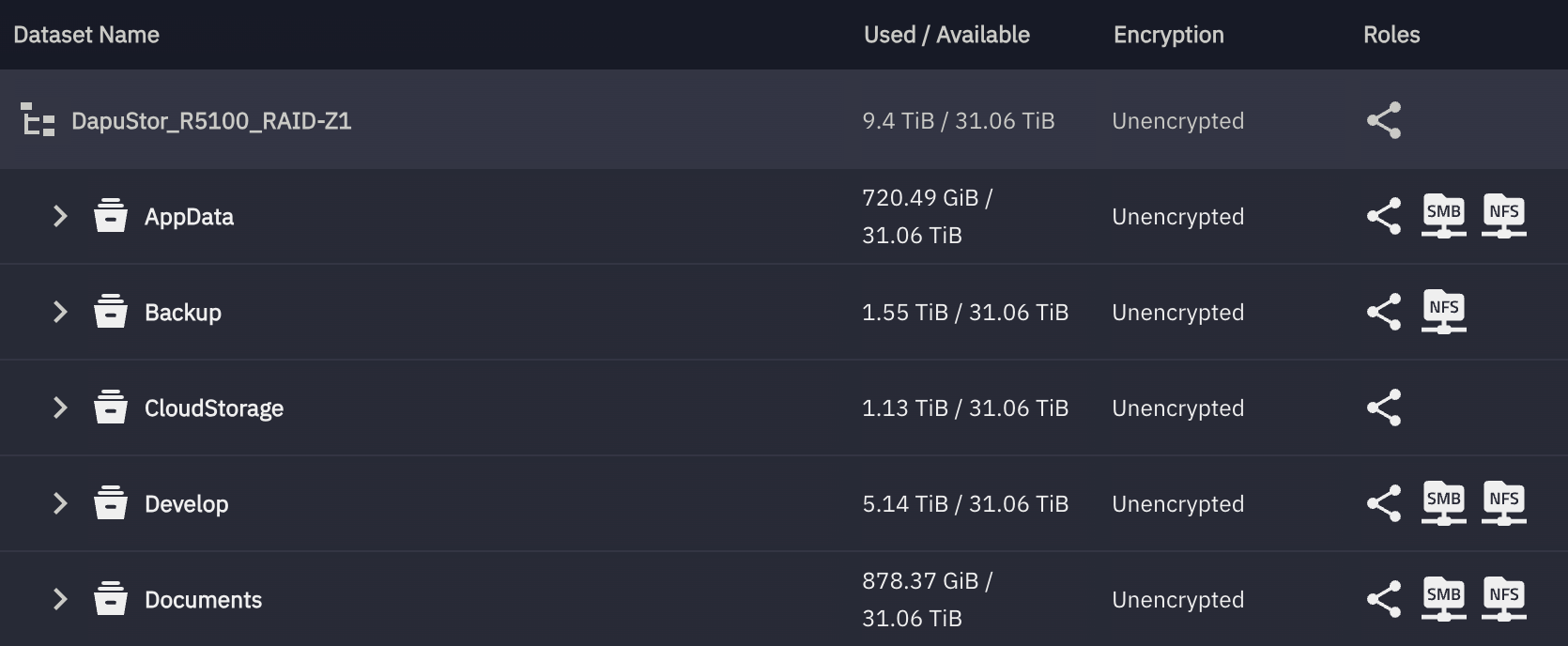This screenshot has height=646, width=1568.
Task: Click the SMB role icon for Develop
Action: point(1443,503)
